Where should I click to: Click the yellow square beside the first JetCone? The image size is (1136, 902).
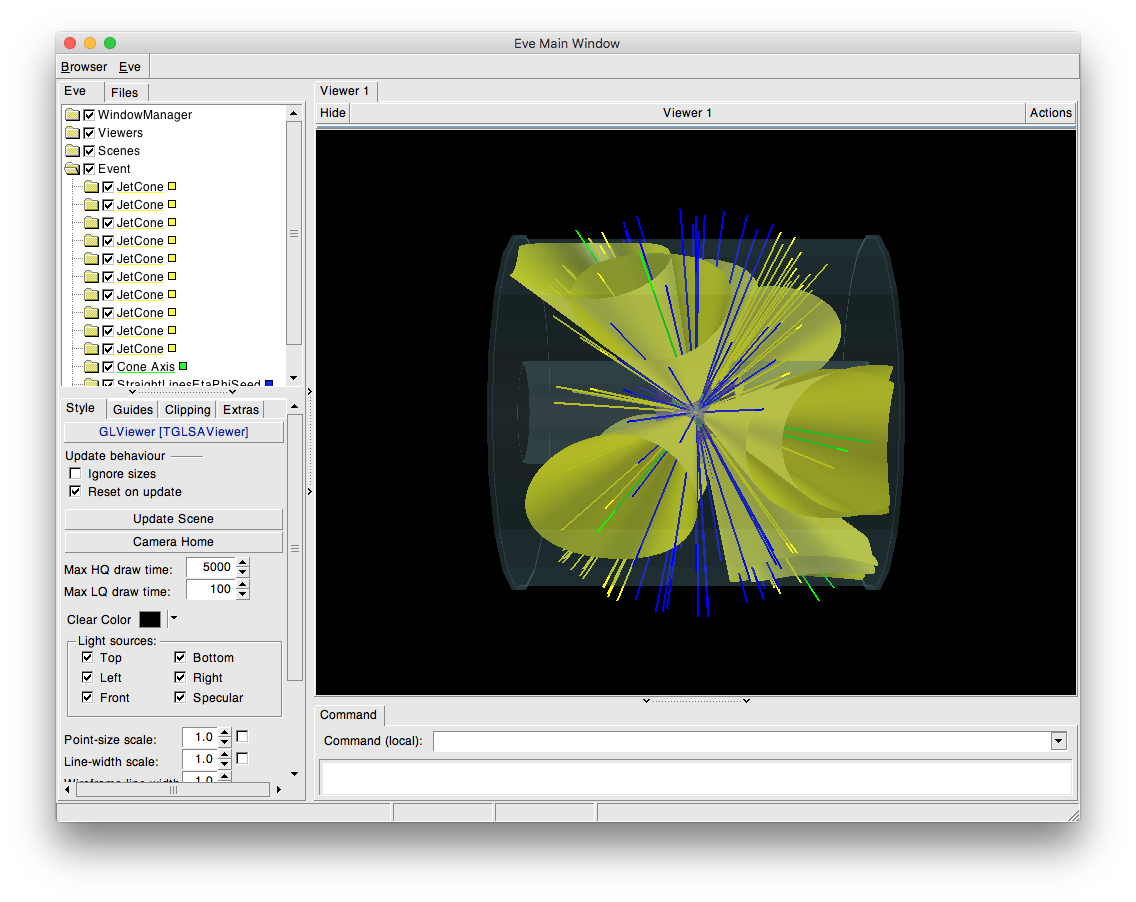[172, 187]
